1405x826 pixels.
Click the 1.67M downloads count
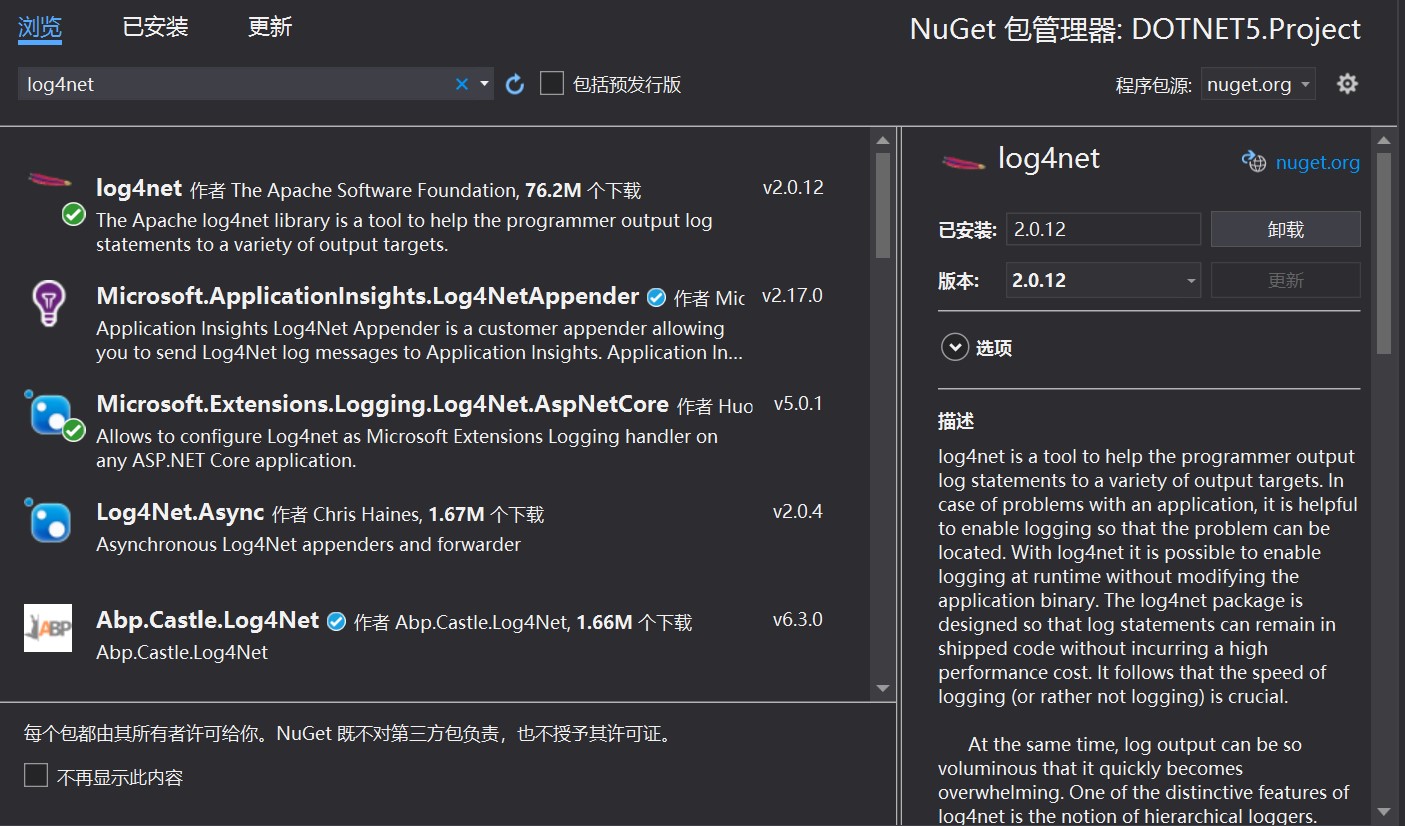456,514
